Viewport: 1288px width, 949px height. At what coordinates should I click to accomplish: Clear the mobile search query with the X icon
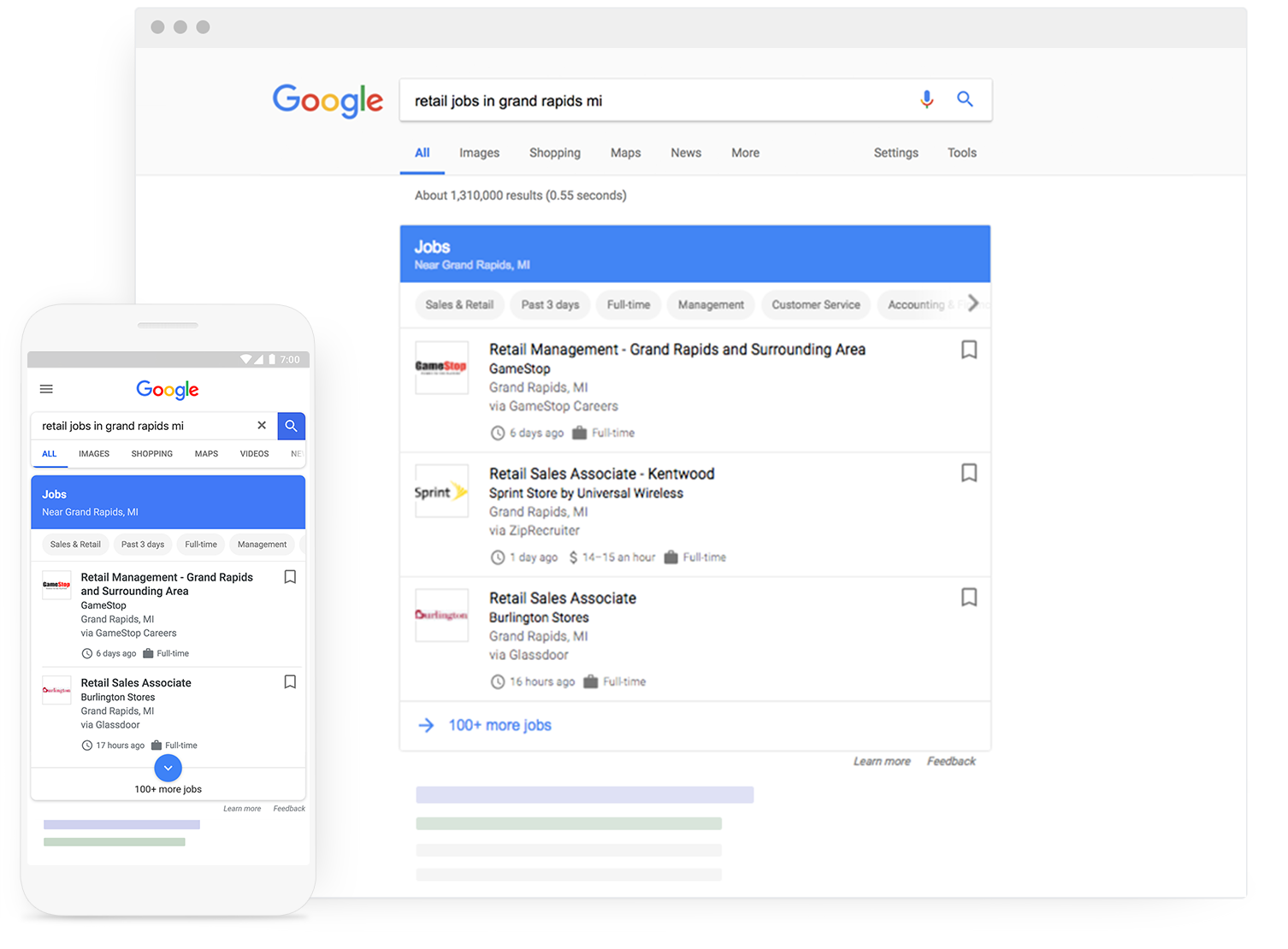[262, 425]
